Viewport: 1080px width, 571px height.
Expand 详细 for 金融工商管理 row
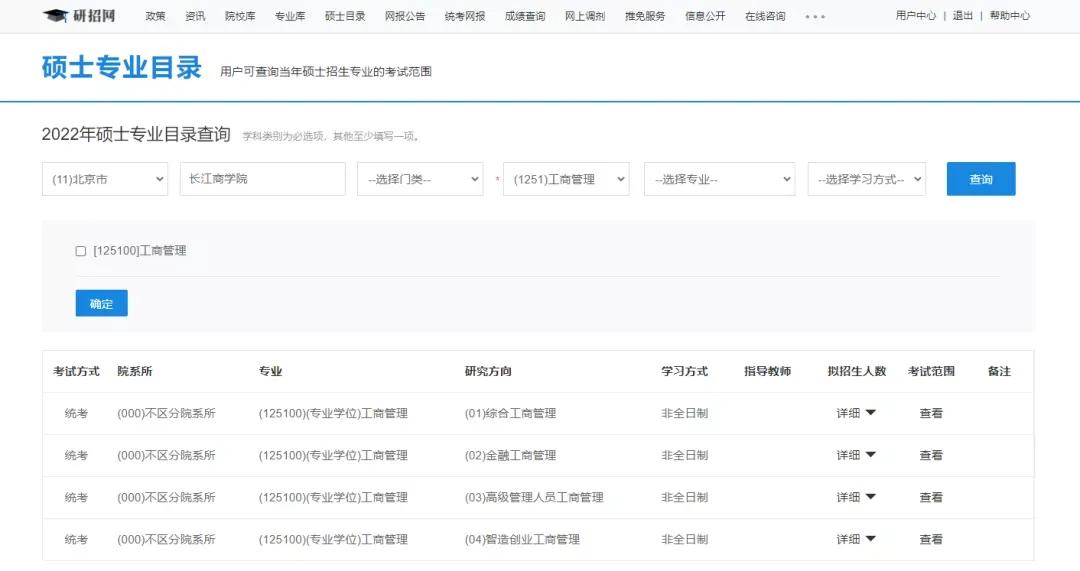coord(855,455)
